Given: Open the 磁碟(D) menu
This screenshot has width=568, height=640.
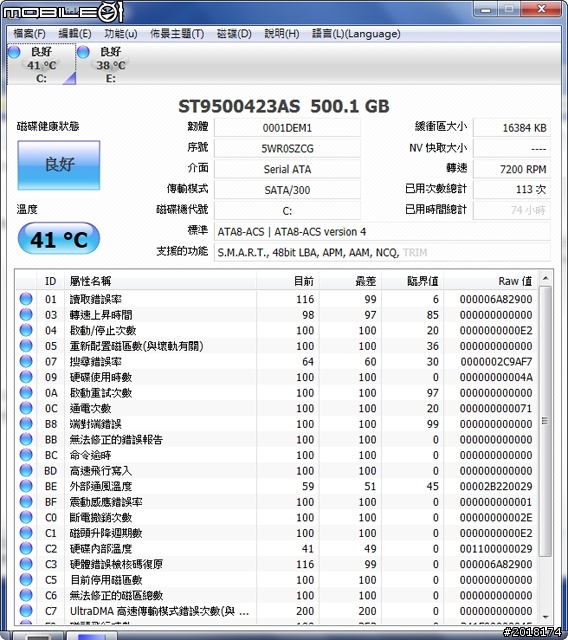Looking at the screenshot, I should pyautogui.click(x=234, y=33).
